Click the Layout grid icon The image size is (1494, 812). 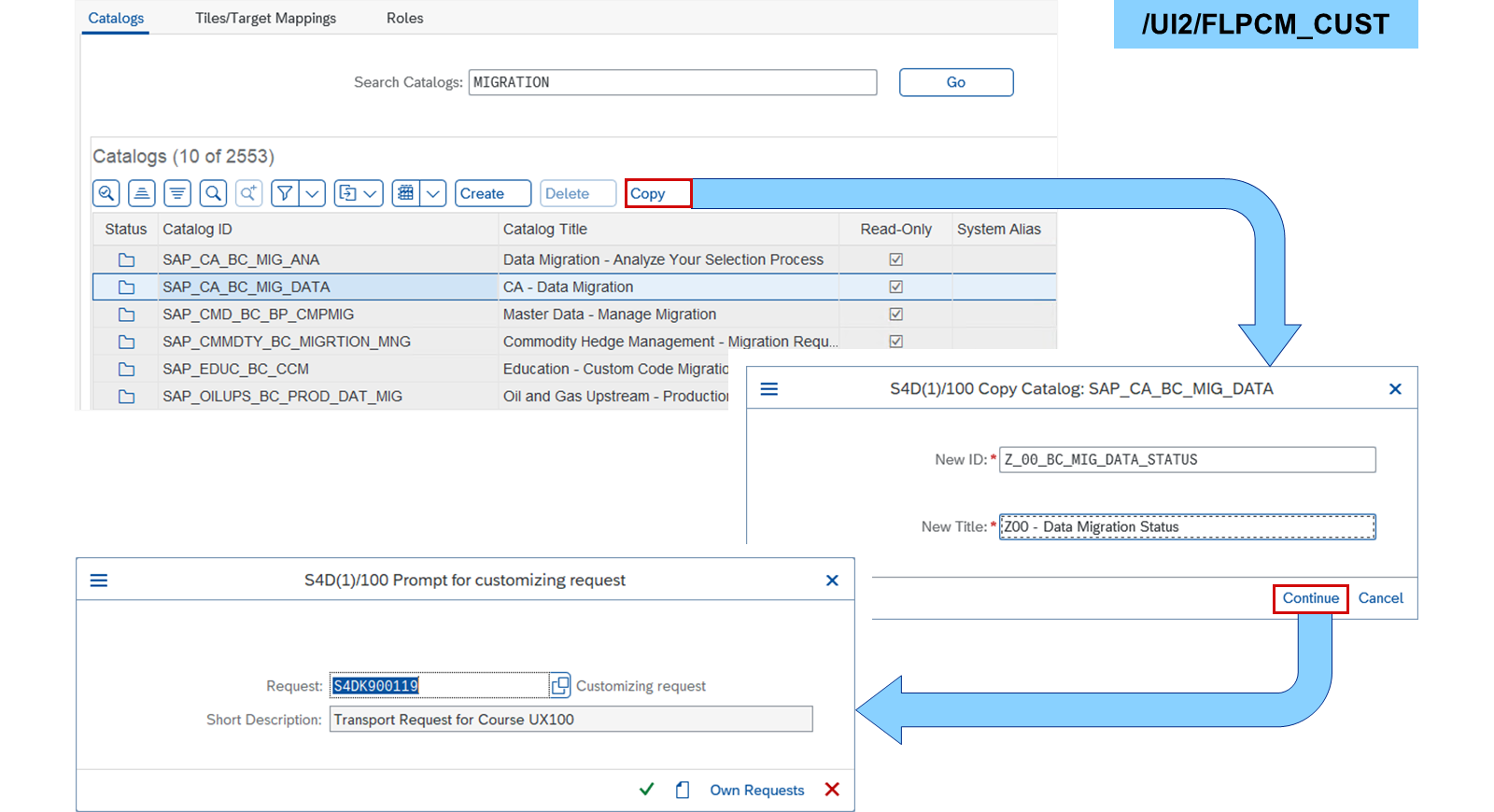406,193
